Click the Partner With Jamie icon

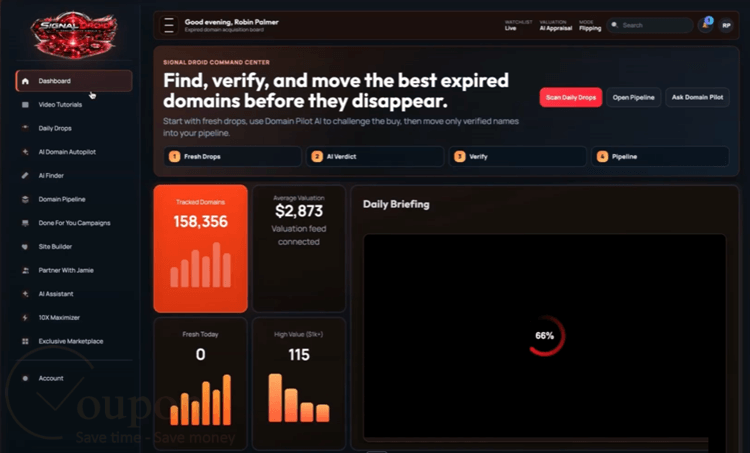(25, 270)
